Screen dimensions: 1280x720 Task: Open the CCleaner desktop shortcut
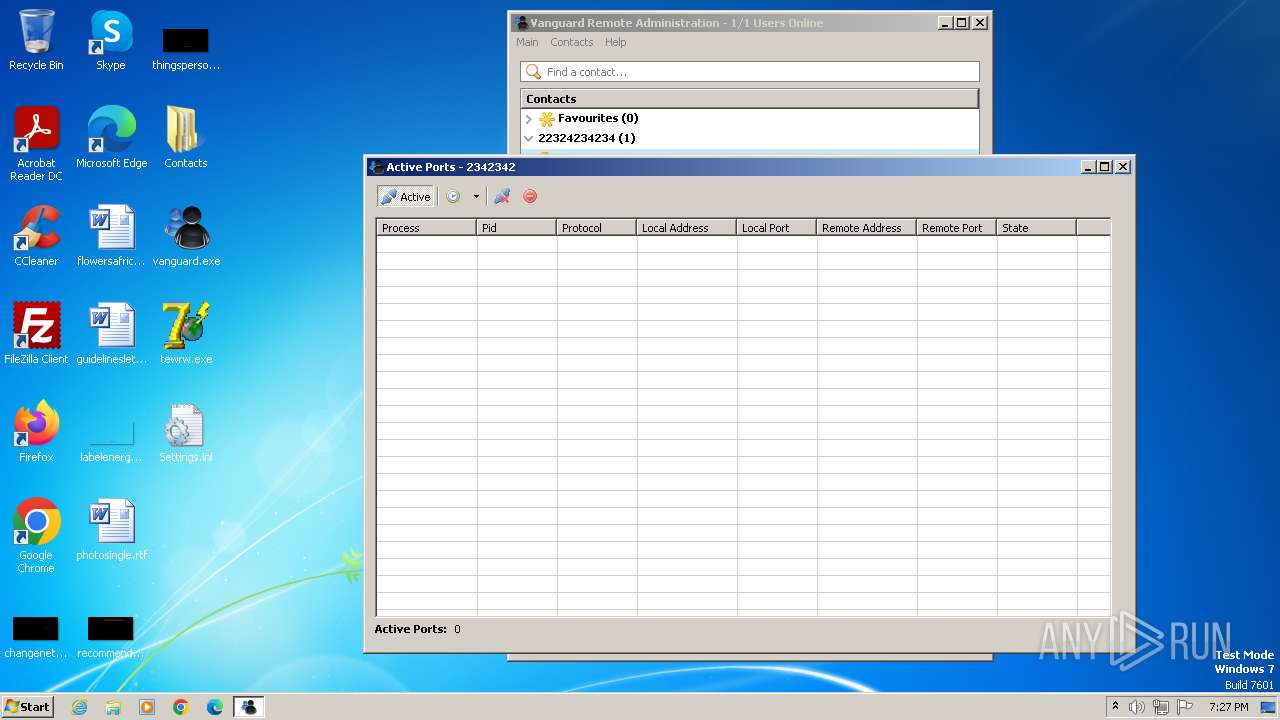pyautogui.click(x=36, y=236)
